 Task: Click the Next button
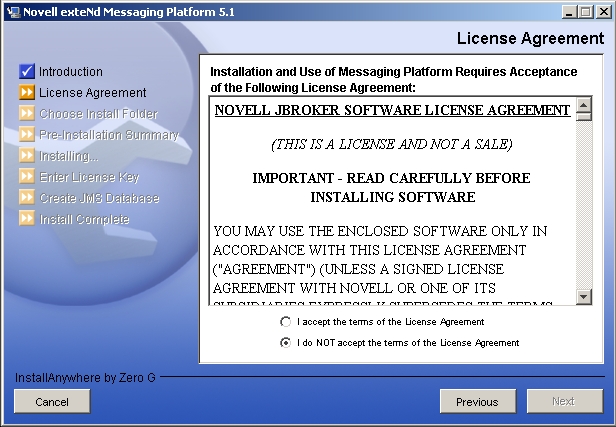[x=565, y=401]
